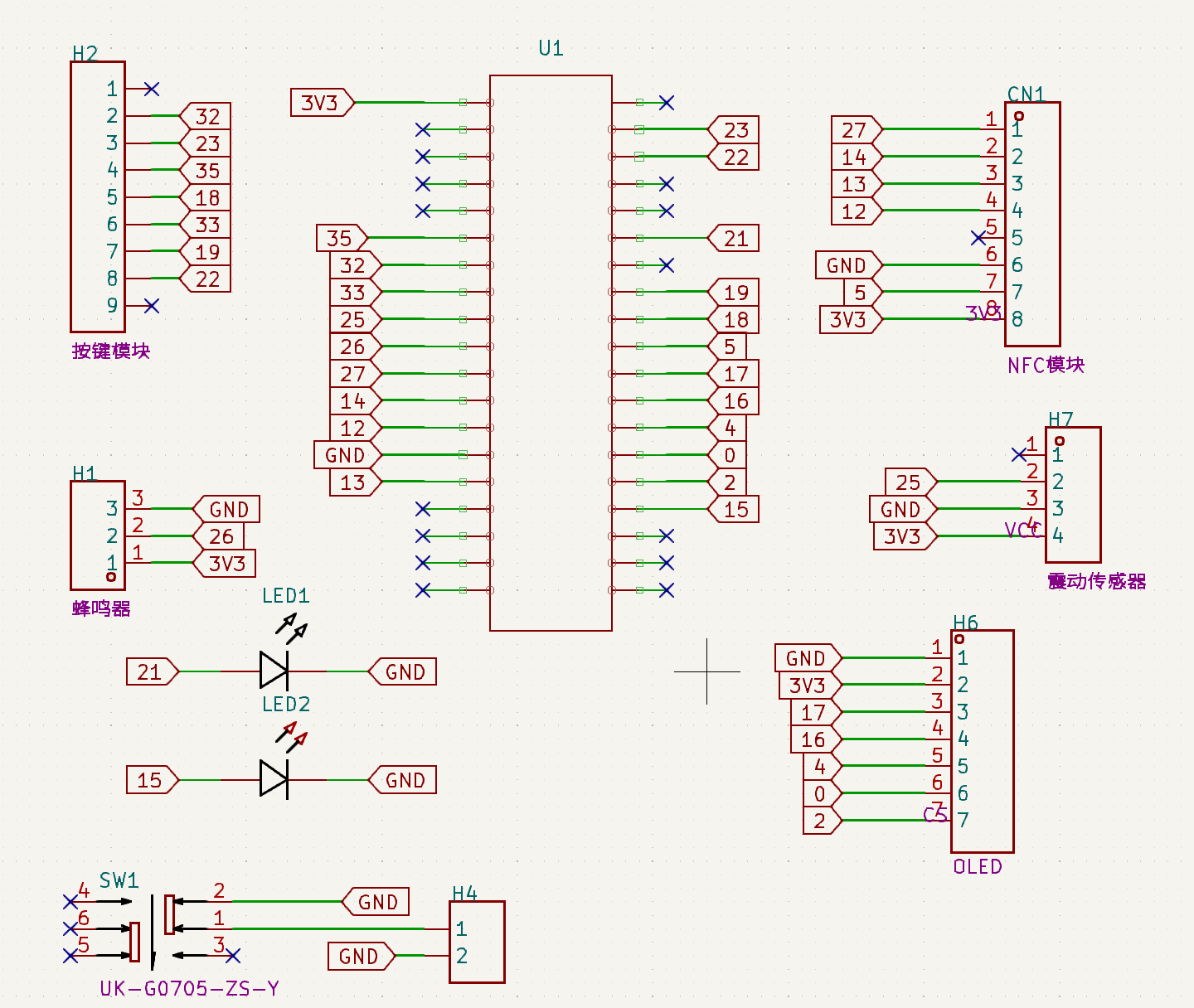Screen dimensions: 1194x1008
Task: Click the UK-G0705-ZS-Y value text
Action: [189, 988]
